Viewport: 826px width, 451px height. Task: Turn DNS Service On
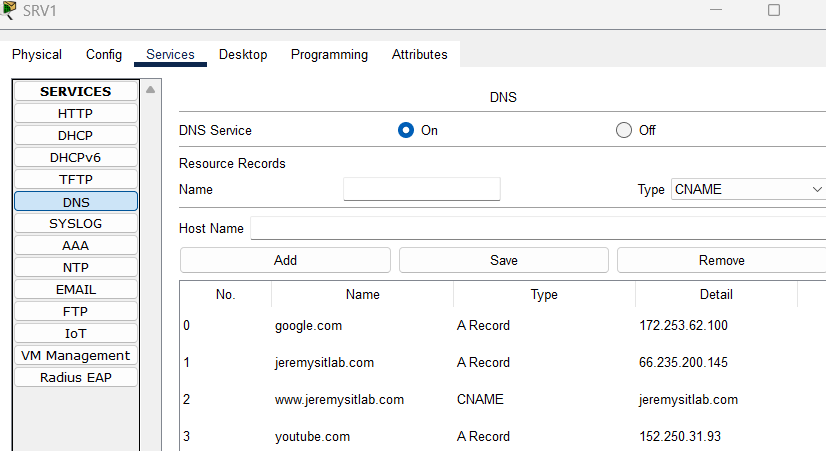[406, 130]
